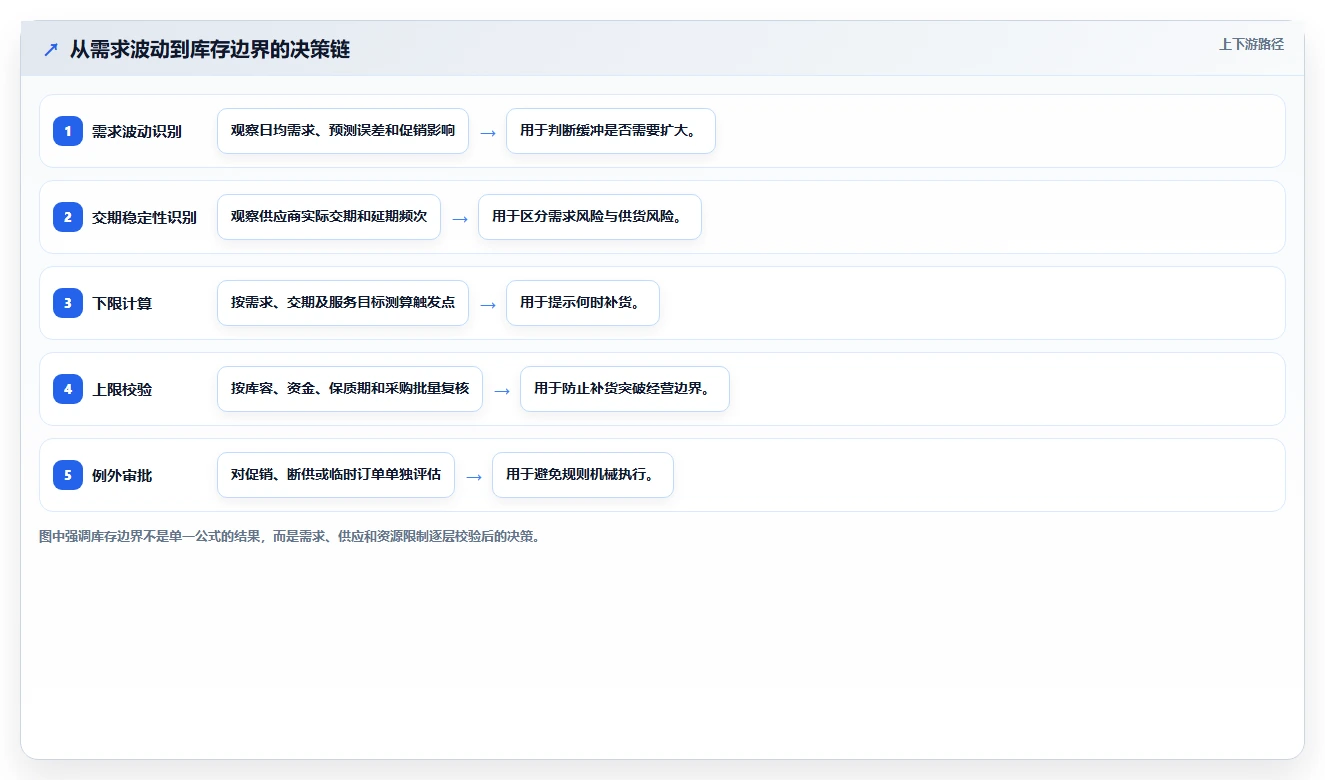Click the 用于判断缓冲是否需要扩大。 result box
Viewport: 1325px width, 780px height.
(x=611, y=131)
